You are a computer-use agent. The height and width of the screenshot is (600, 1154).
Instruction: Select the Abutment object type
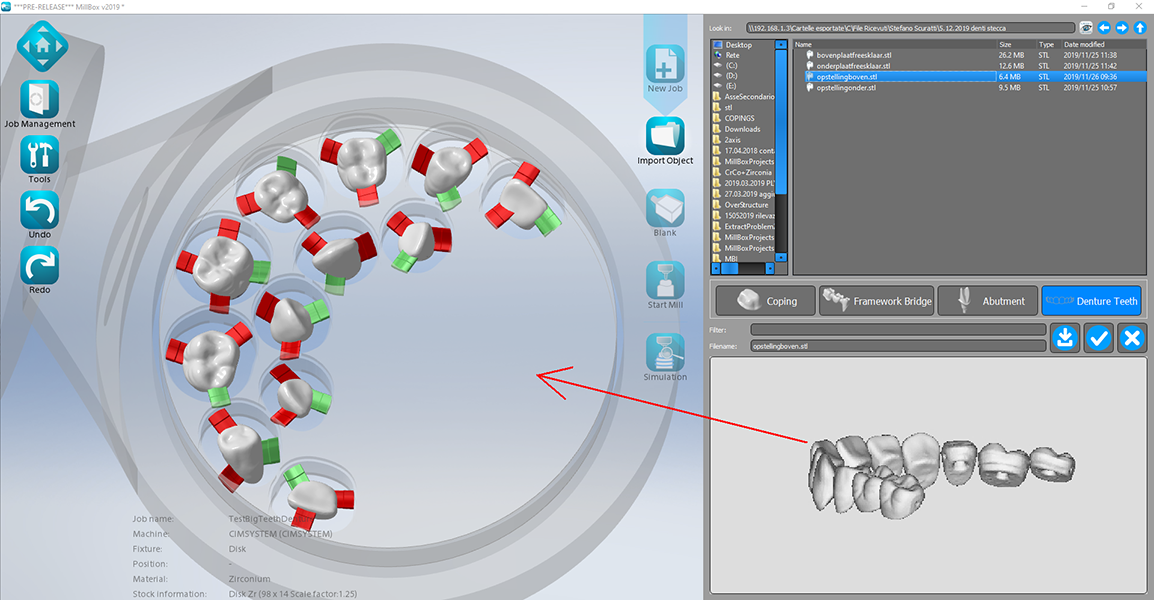[988, 300]
